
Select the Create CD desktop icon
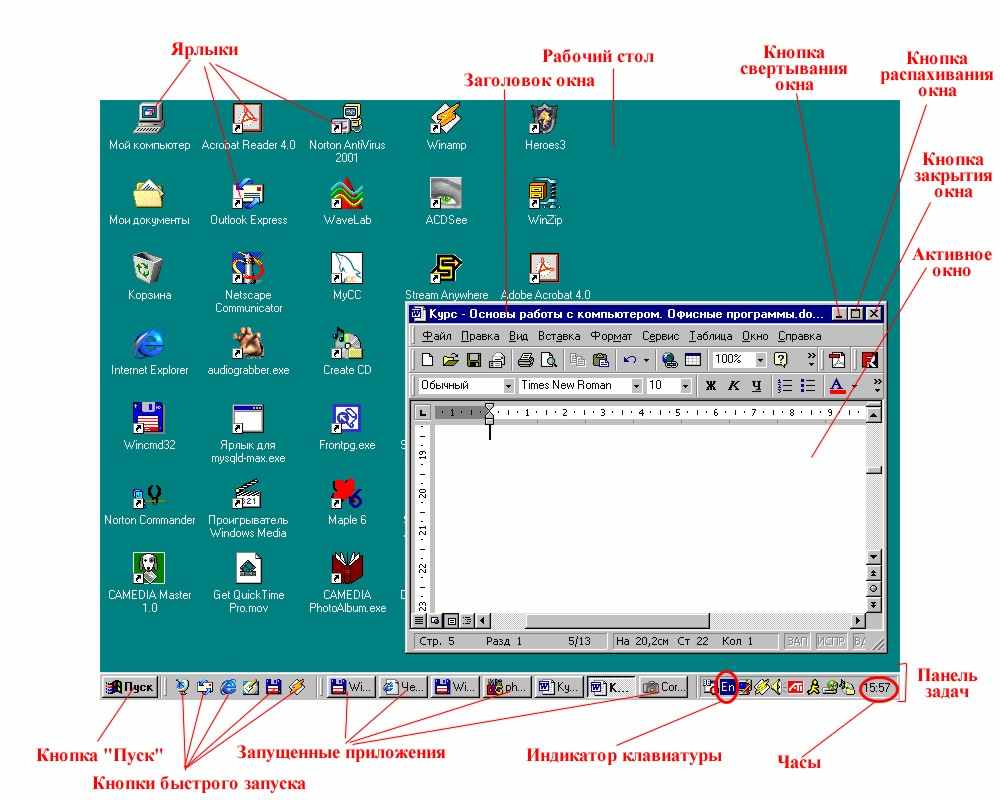point(347,352)
